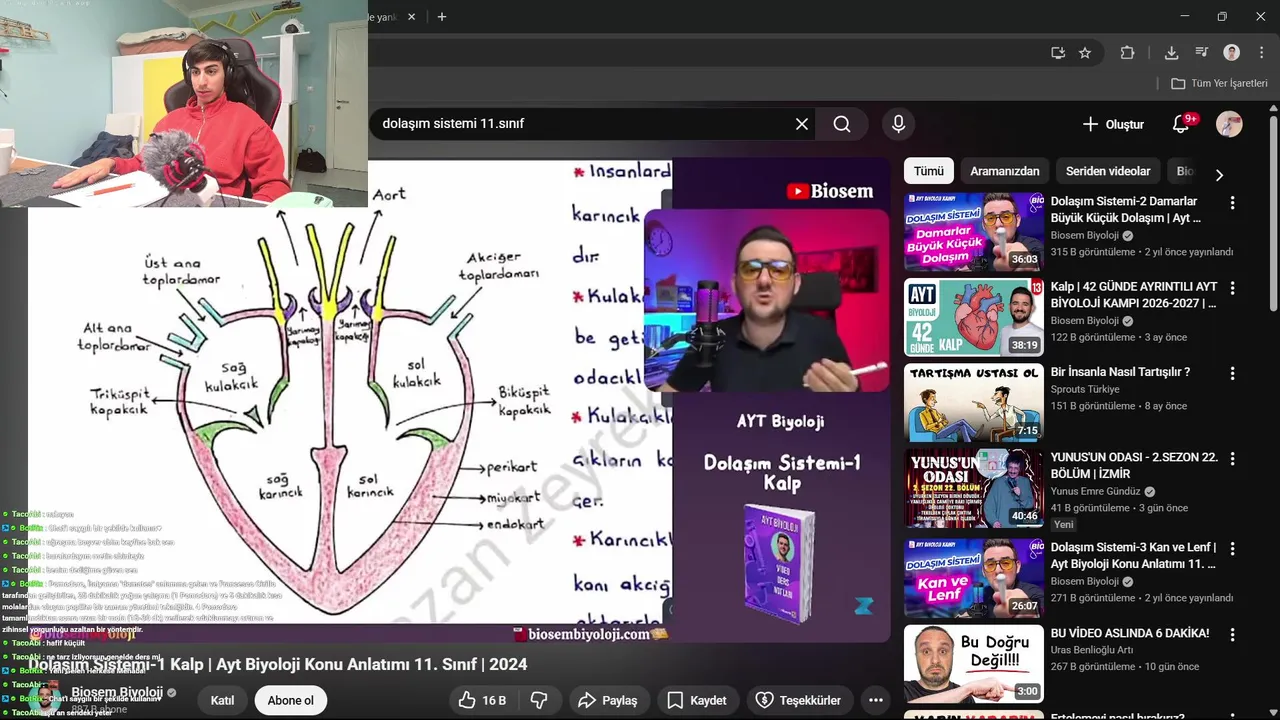
Task: Click the Teşekkürler thanks button
Action: coord(799,700)
